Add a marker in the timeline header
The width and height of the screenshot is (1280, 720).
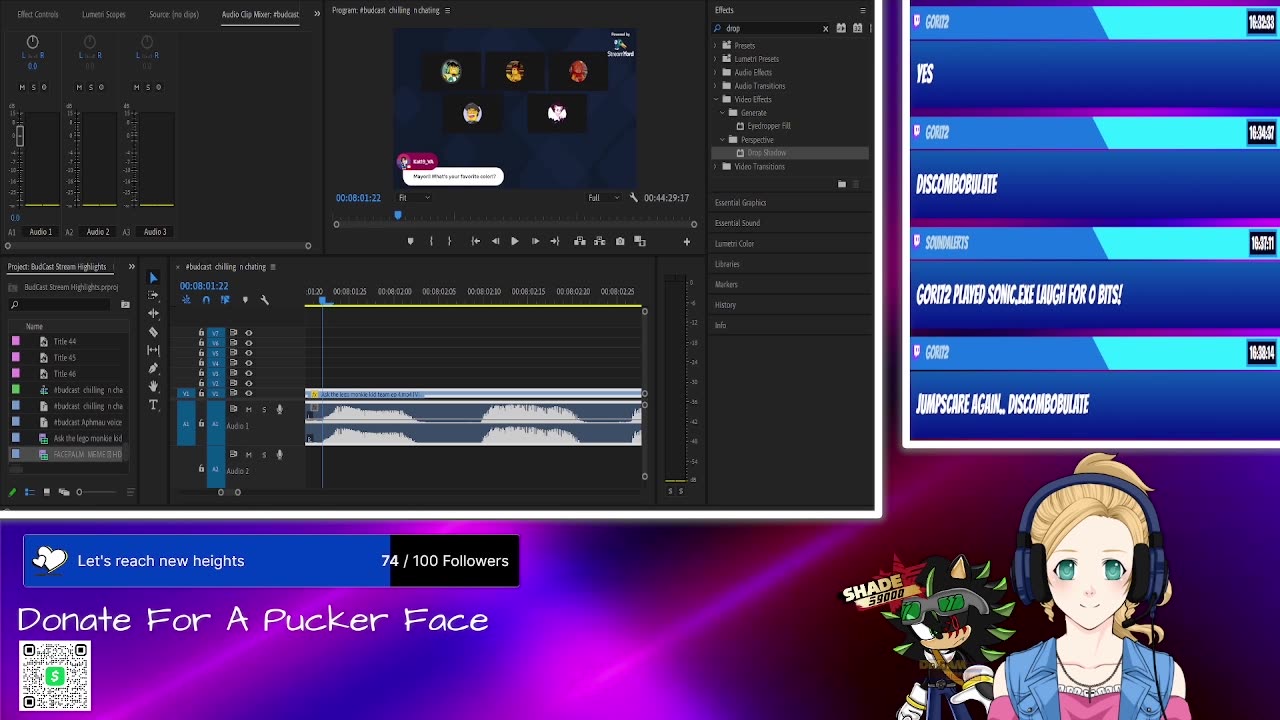(x=245, y=300)
